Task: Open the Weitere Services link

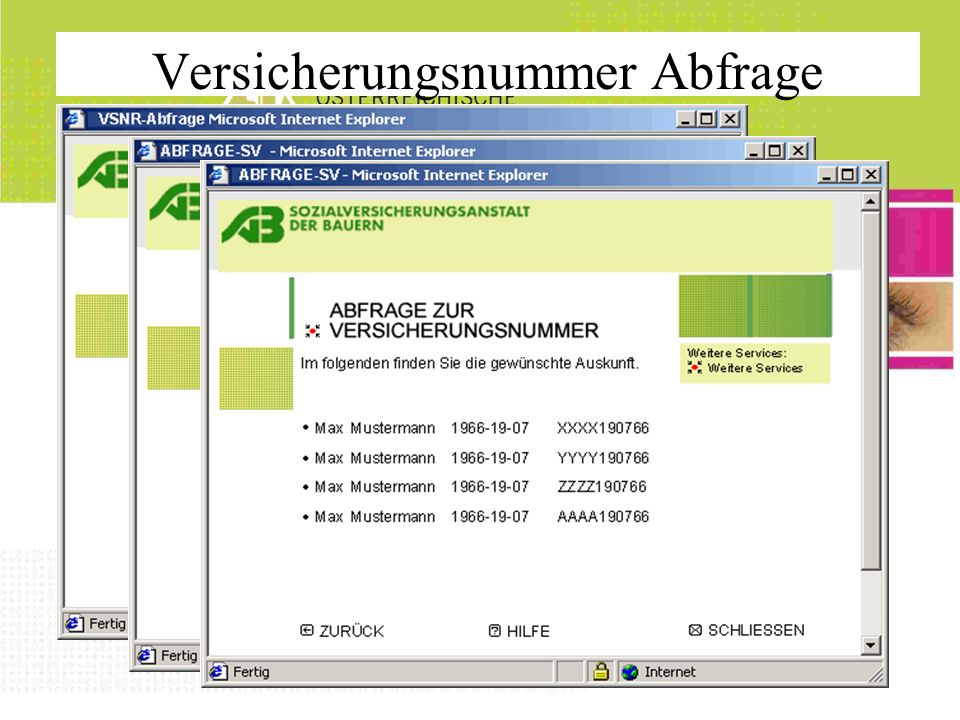Action: coord(745,368)
